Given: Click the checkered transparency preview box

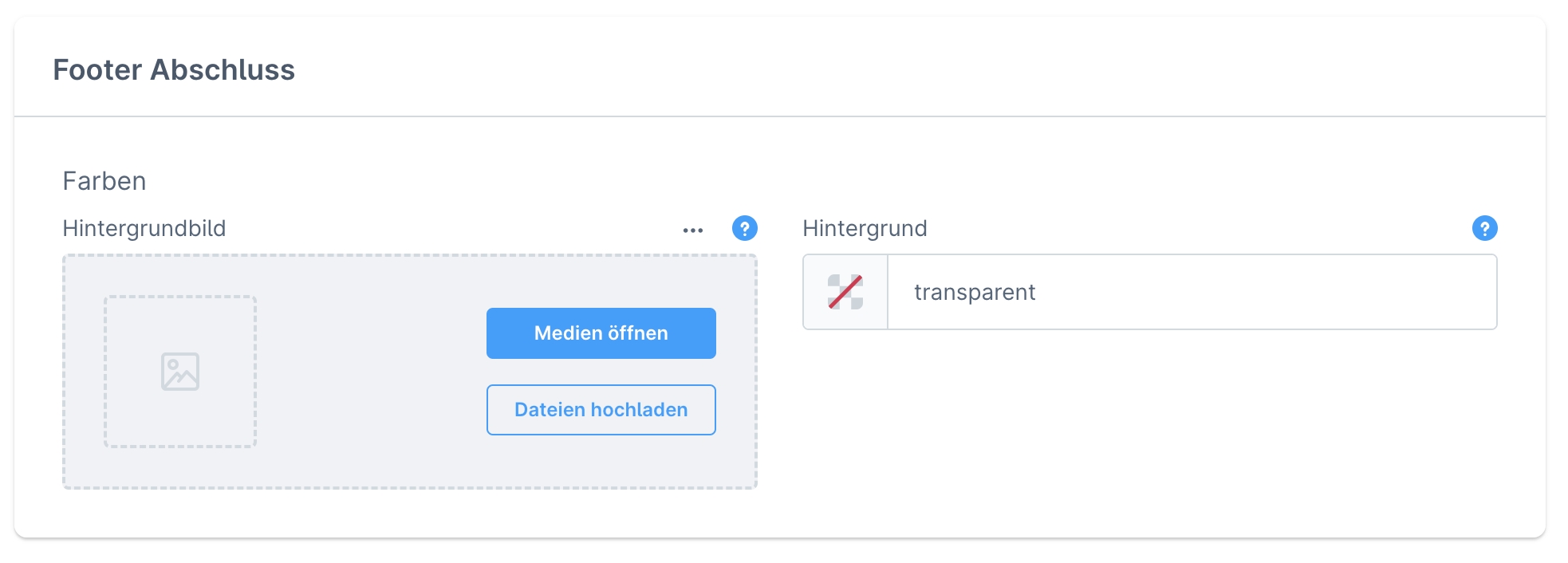Looking at the screenshot, I should [x=845, y=292].
